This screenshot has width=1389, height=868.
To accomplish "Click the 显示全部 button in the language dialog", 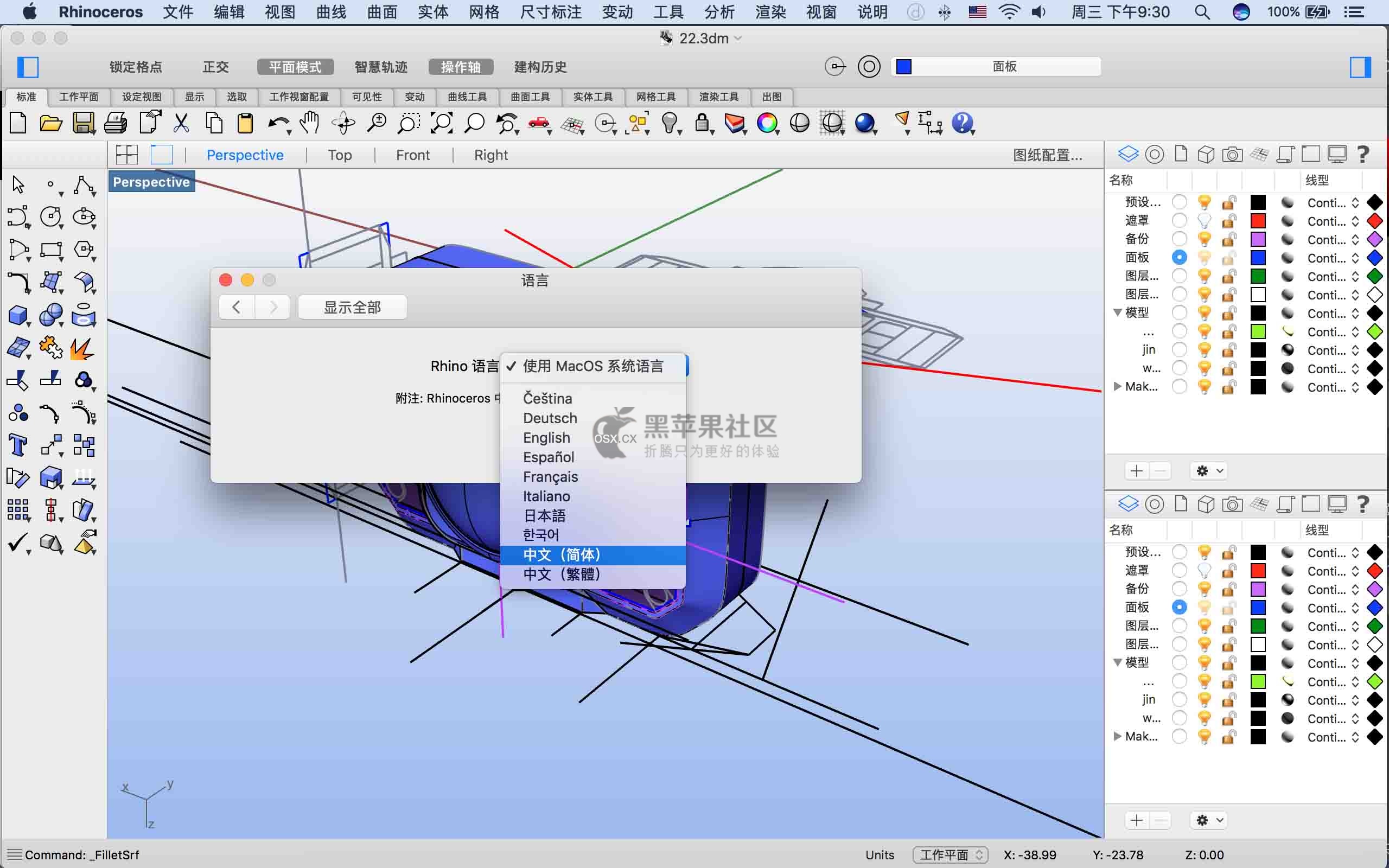I will [x=353, y=308].
